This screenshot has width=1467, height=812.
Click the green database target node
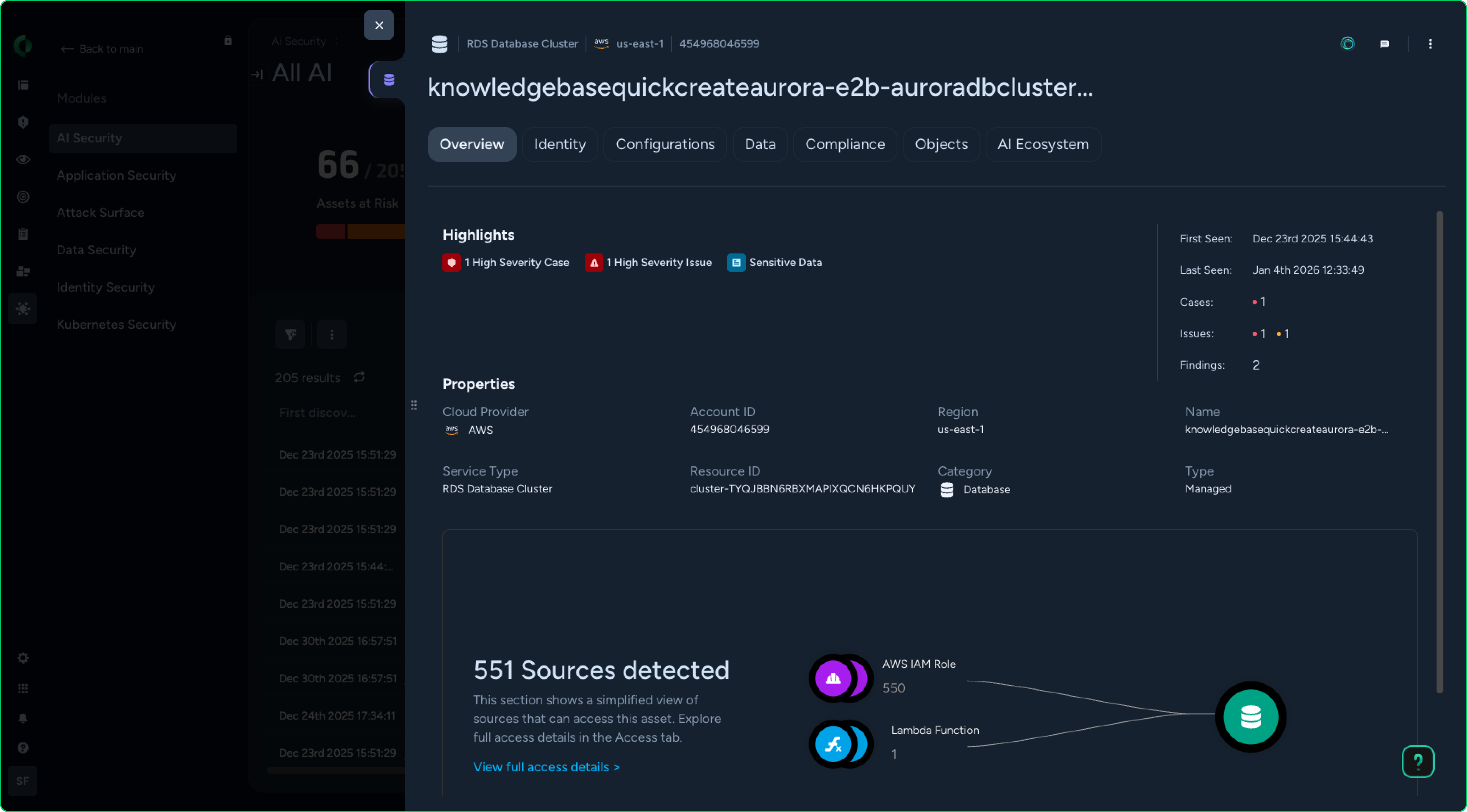[1251, 717]
